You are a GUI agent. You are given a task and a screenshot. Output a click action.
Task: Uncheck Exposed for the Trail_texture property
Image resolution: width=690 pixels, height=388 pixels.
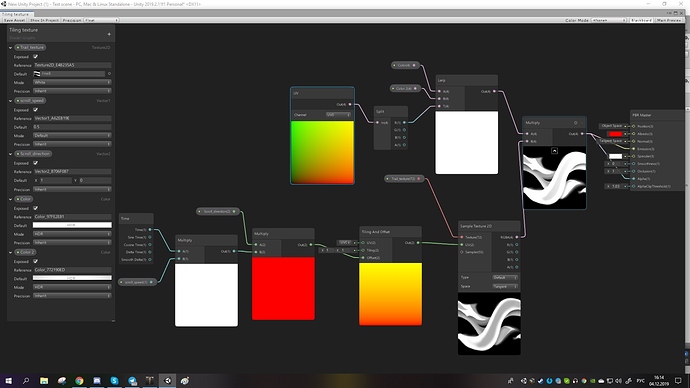pos(36,57)
